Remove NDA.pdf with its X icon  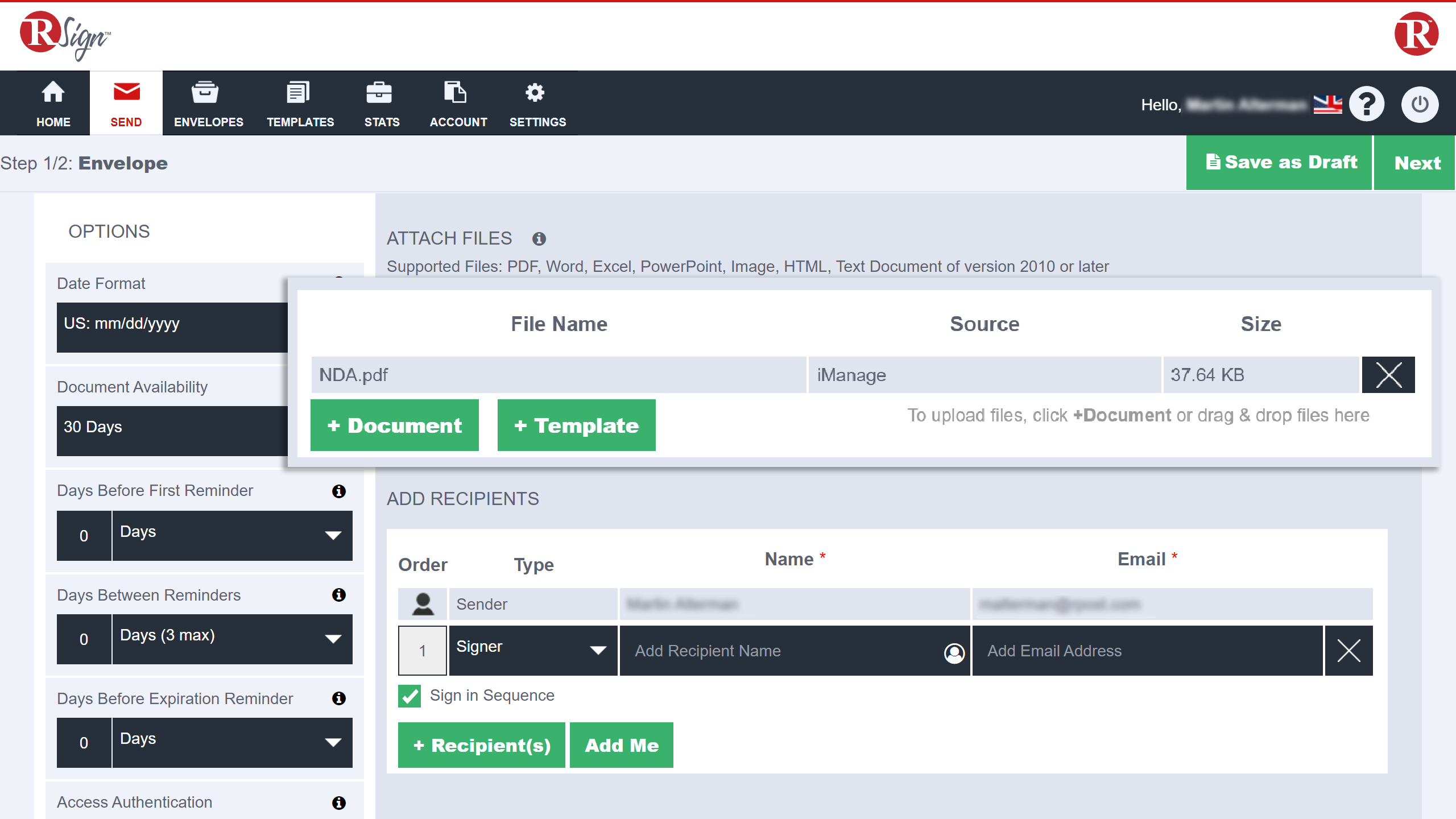coord(1388,375)
